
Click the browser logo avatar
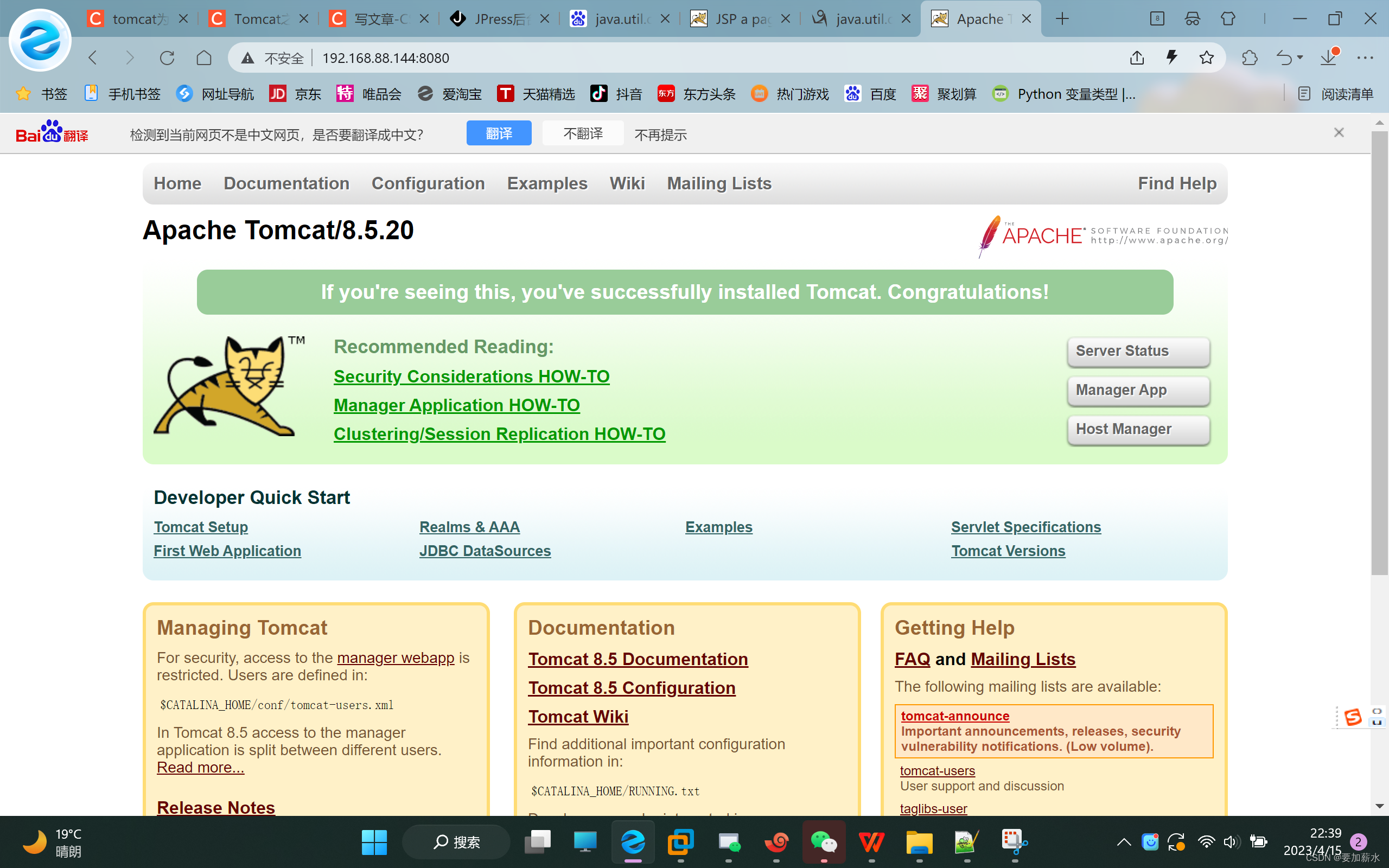tap(40, 41)
